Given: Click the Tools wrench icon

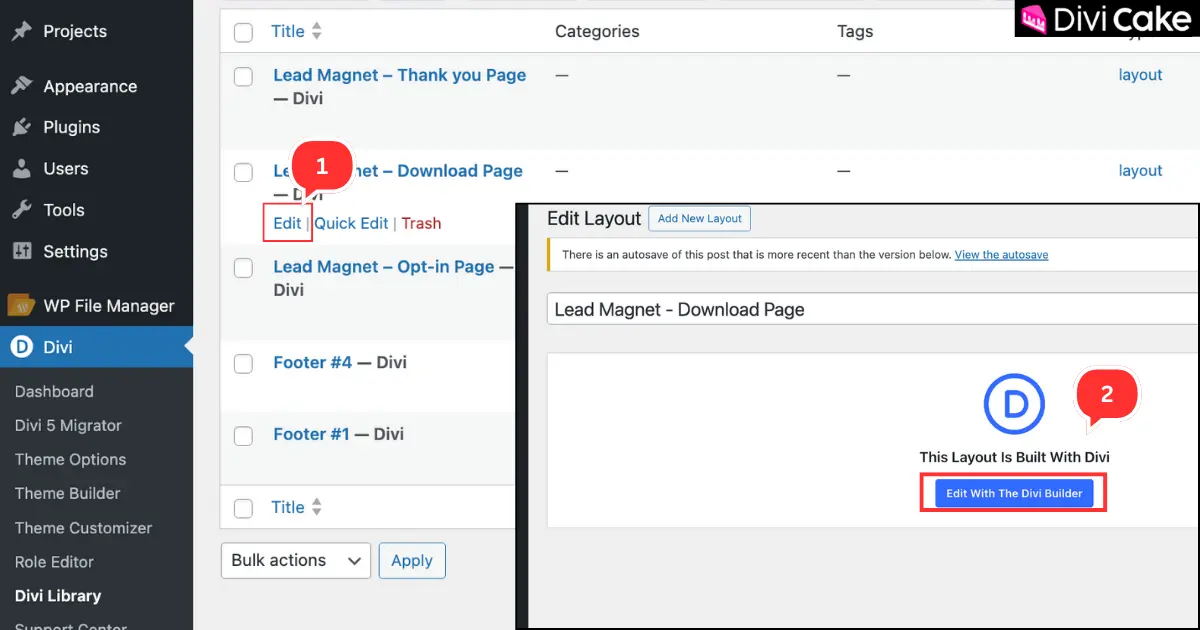Looking at the screenshot, I should [x=21, y=210].
